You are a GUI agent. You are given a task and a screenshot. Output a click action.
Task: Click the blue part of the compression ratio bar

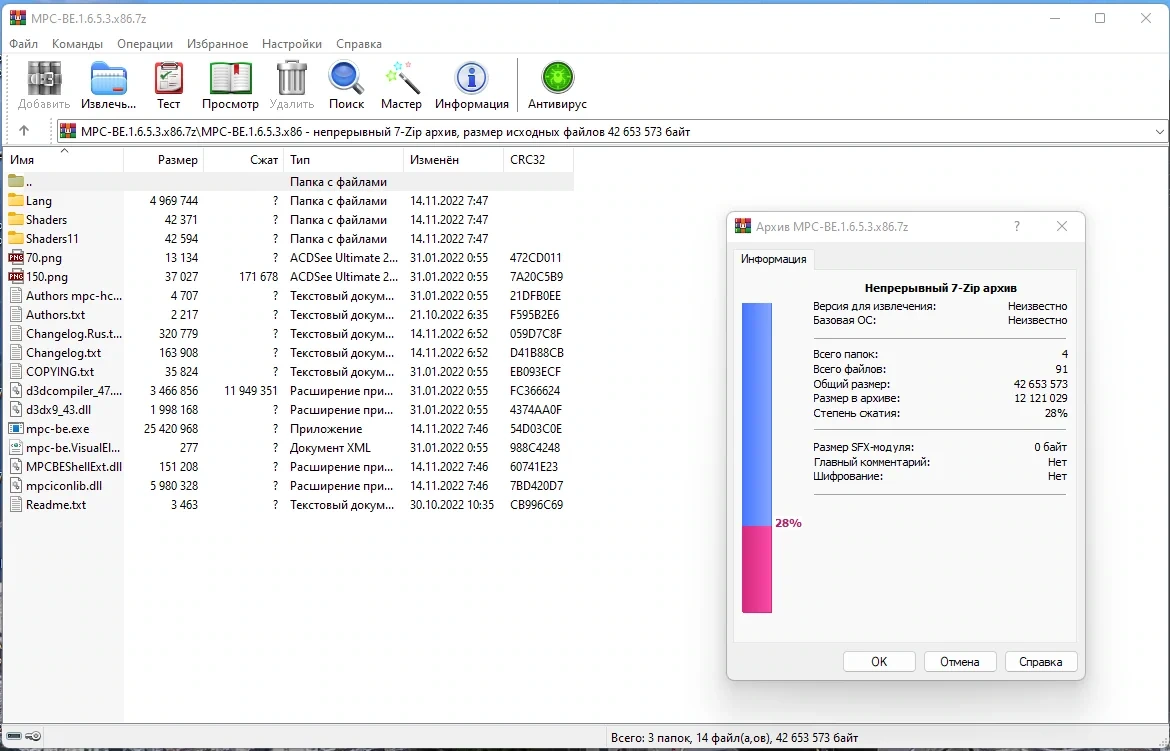coord(757,414)
